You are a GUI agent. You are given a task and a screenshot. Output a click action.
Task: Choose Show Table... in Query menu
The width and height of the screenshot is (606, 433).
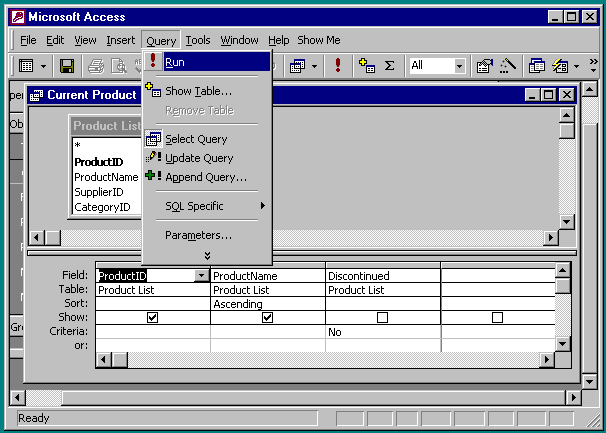click(207, 91)
